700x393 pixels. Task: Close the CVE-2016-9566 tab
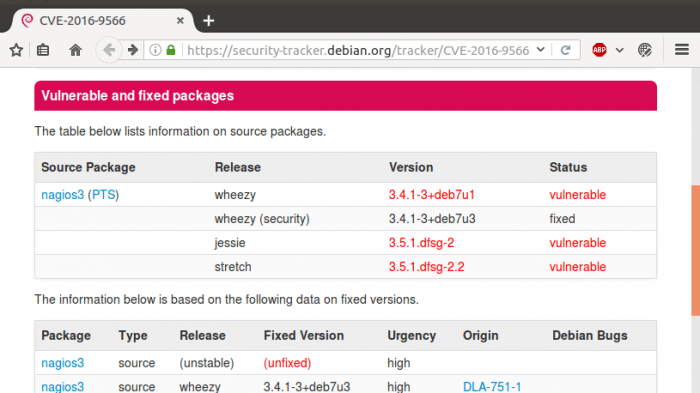pos(180,21)
